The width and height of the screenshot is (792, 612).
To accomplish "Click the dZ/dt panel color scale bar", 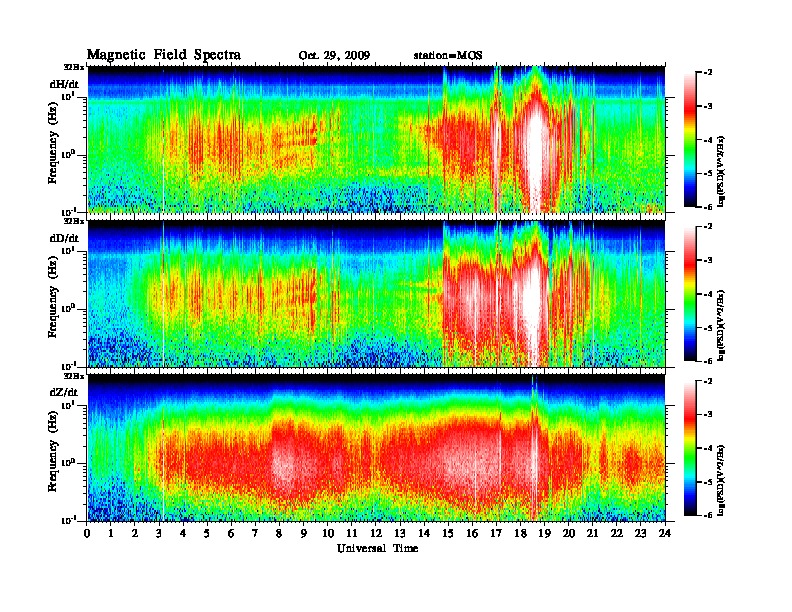I will click(x=689, y=448).
